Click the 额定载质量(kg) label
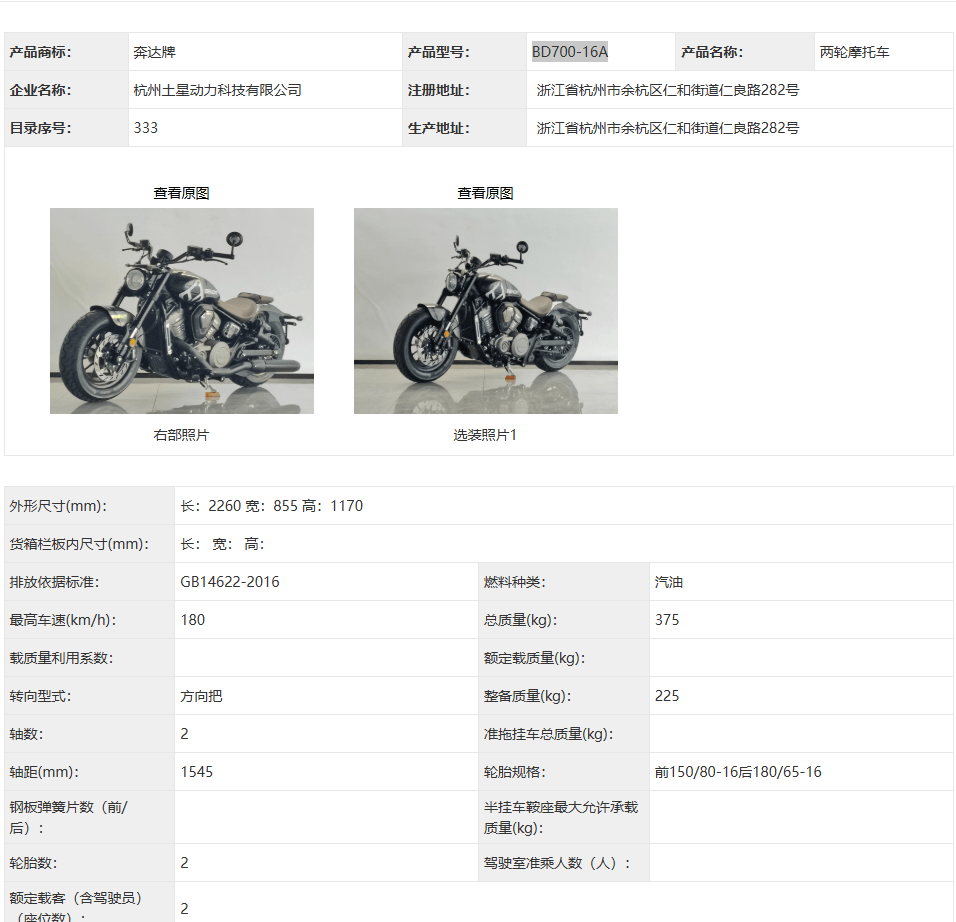Image resolution: width=956 pixels, height=922 pixels. point(534,659)
